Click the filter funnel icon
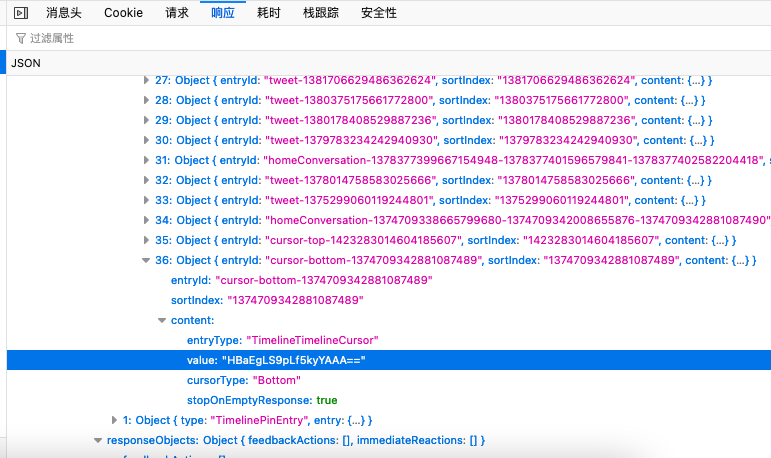 pyautogui.click(x=19, y=38)
